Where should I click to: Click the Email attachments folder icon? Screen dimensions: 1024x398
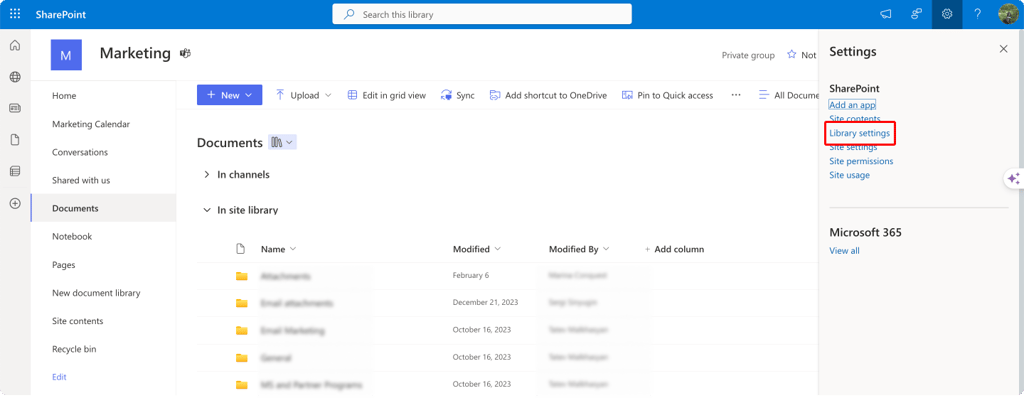tap(242, 303)
